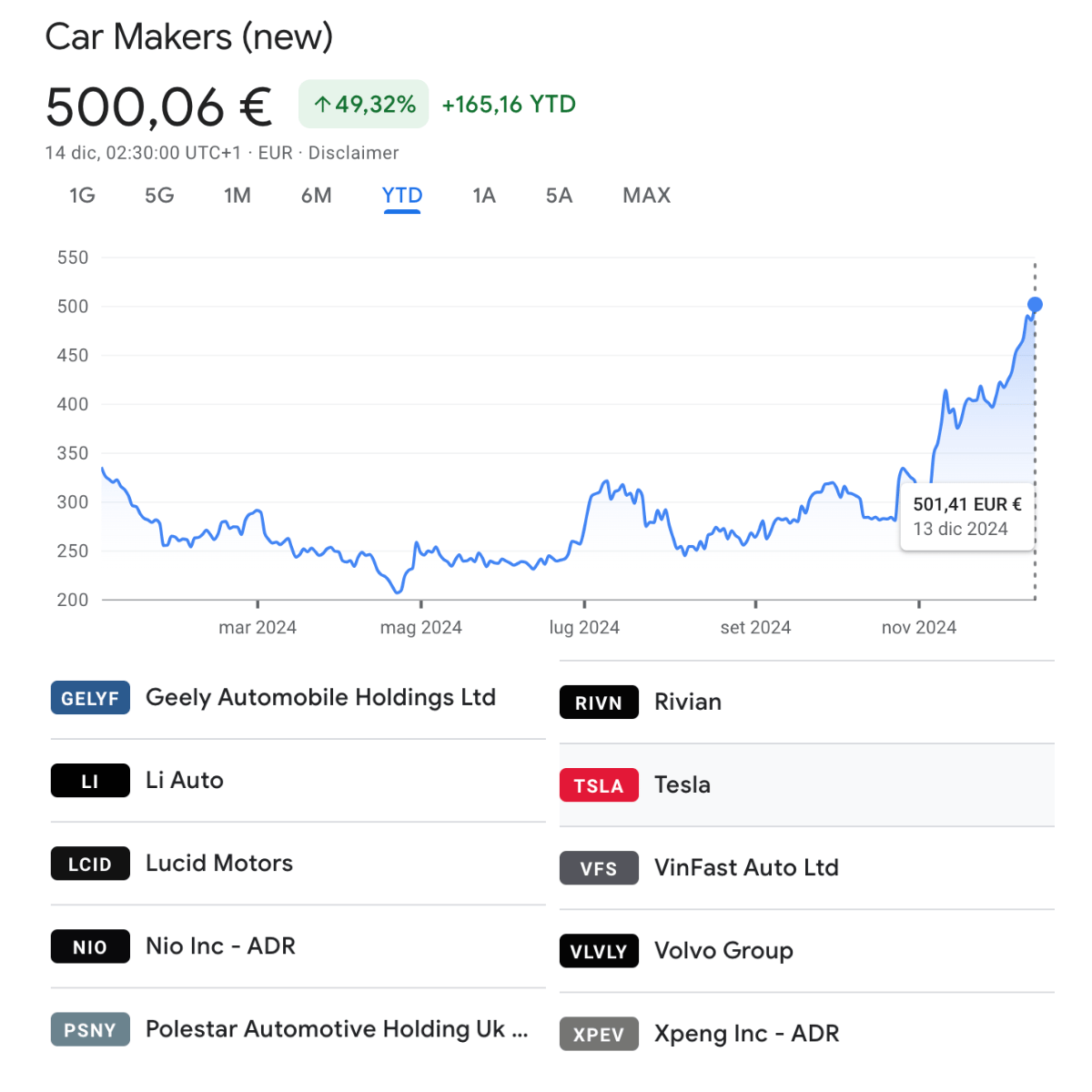Open Lucid Motors stock entry
Viewport: 1092px width, 1092px height.
298,864
